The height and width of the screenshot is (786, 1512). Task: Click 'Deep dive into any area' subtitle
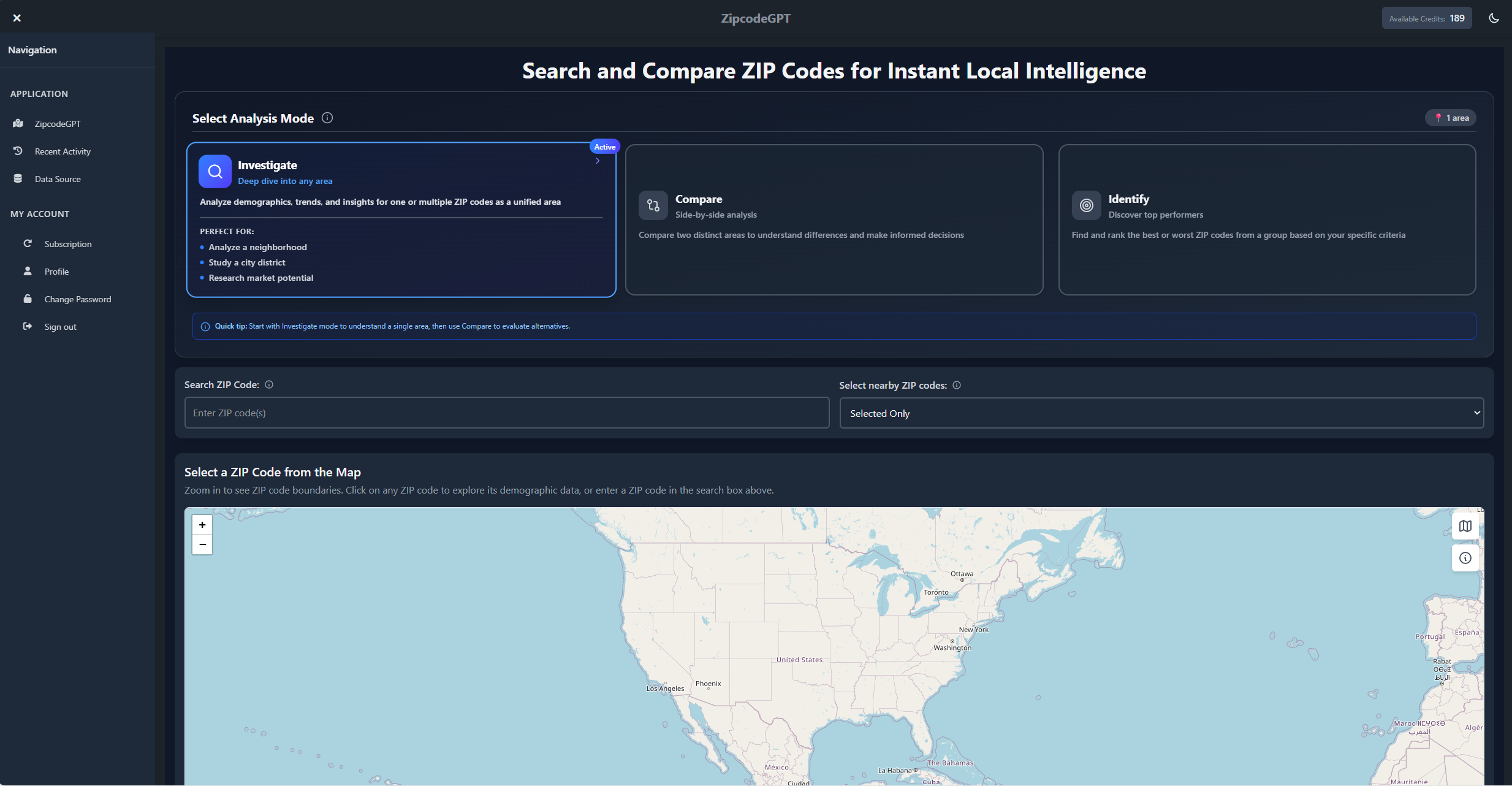coord(285,181)
